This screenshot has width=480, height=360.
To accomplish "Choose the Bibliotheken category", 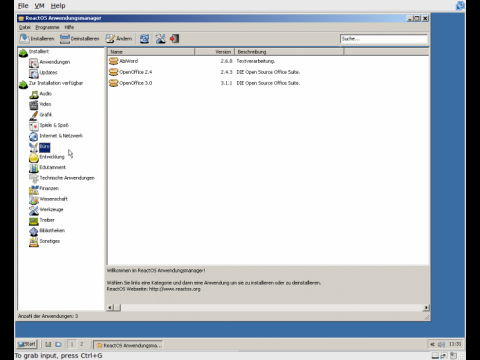I will point(52,231).
